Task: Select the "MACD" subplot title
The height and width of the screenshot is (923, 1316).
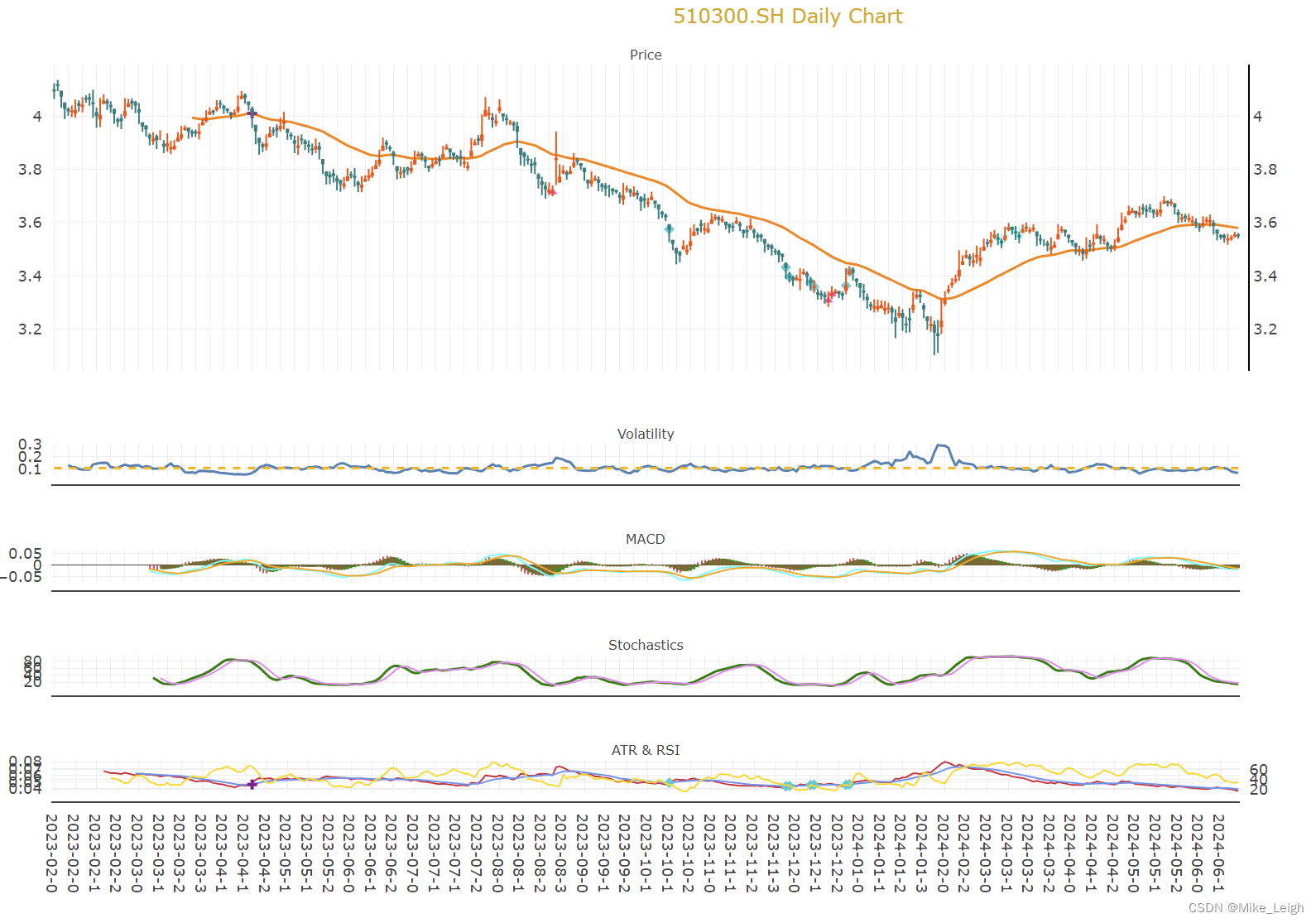Action: (646, 539)
